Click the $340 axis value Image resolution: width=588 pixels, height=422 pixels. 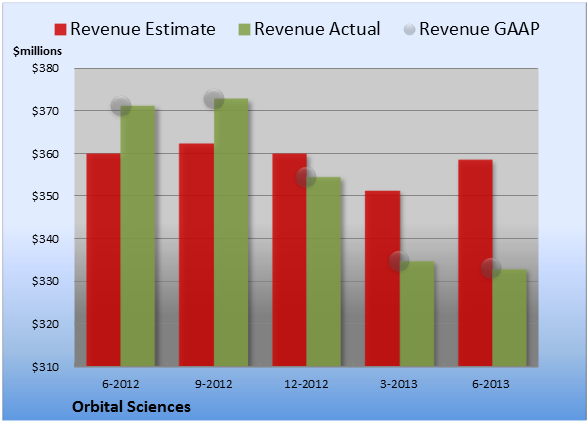coord(45,239)
